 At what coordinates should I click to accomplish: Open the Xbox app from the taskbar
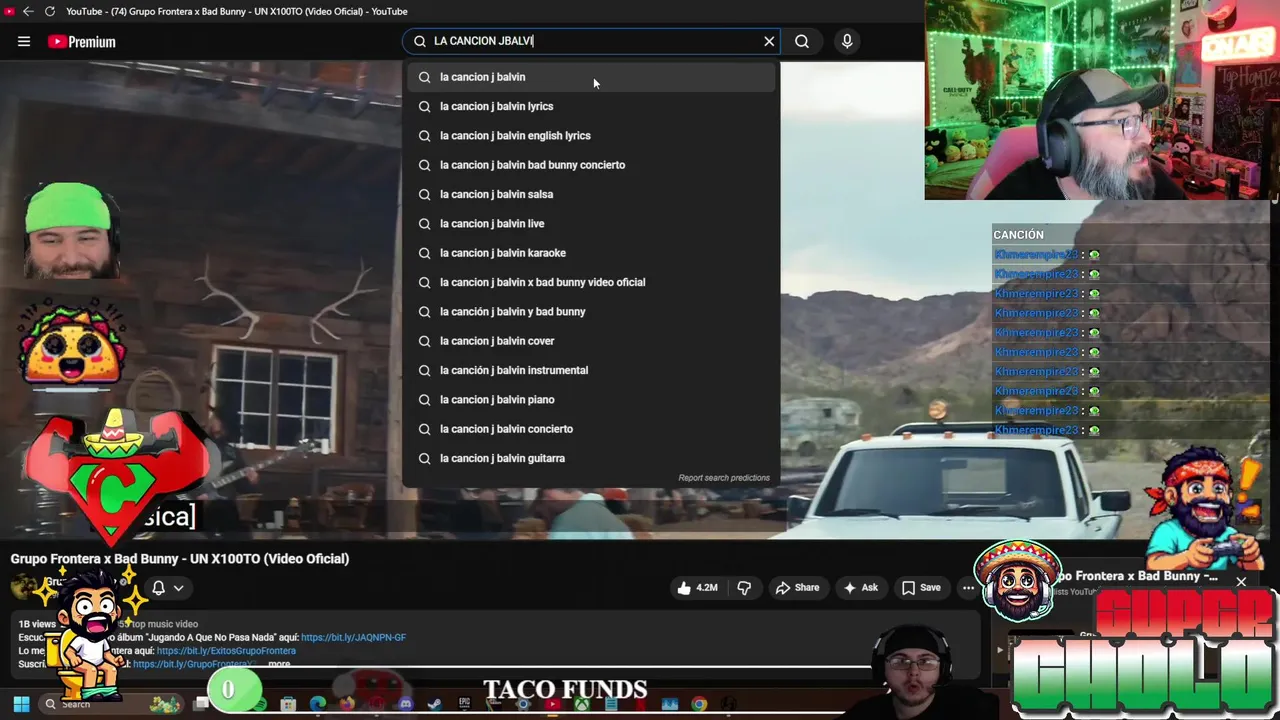click(581, 704)
